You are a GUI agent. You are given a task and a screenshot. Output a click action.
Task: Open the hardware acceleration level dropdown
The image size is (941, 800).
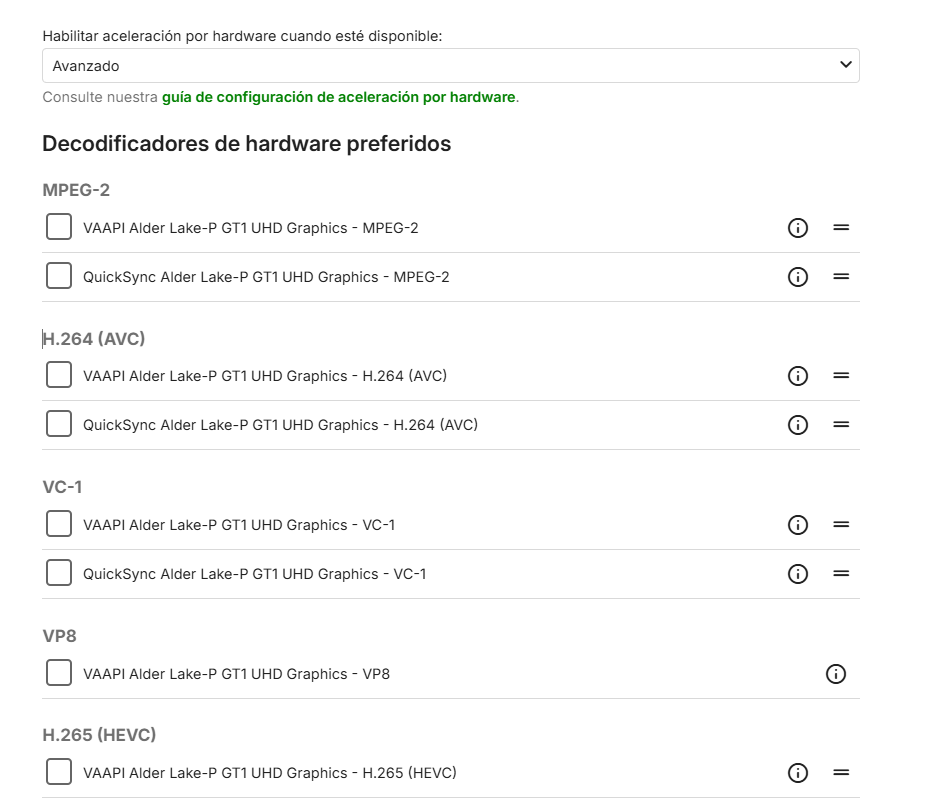click(450, 64)
